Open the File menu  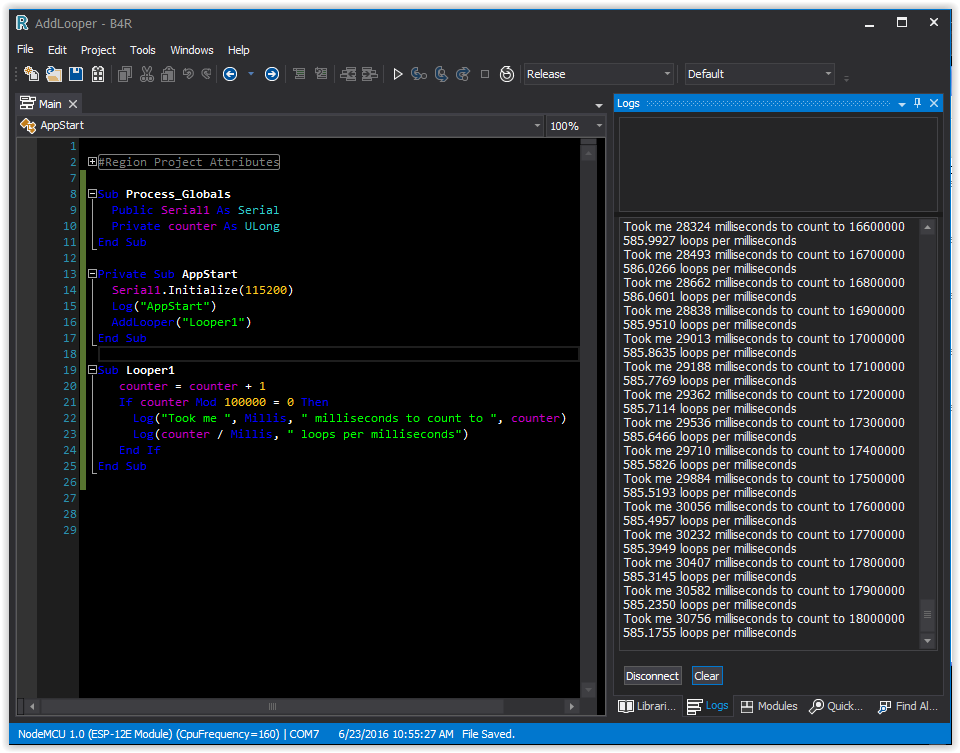[25, 50]
